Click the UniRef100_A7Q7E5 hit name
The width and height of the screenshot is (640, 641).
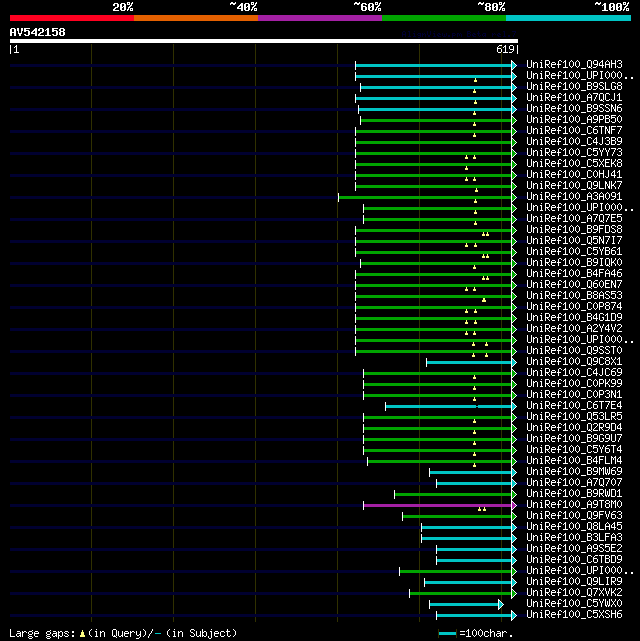574,219
